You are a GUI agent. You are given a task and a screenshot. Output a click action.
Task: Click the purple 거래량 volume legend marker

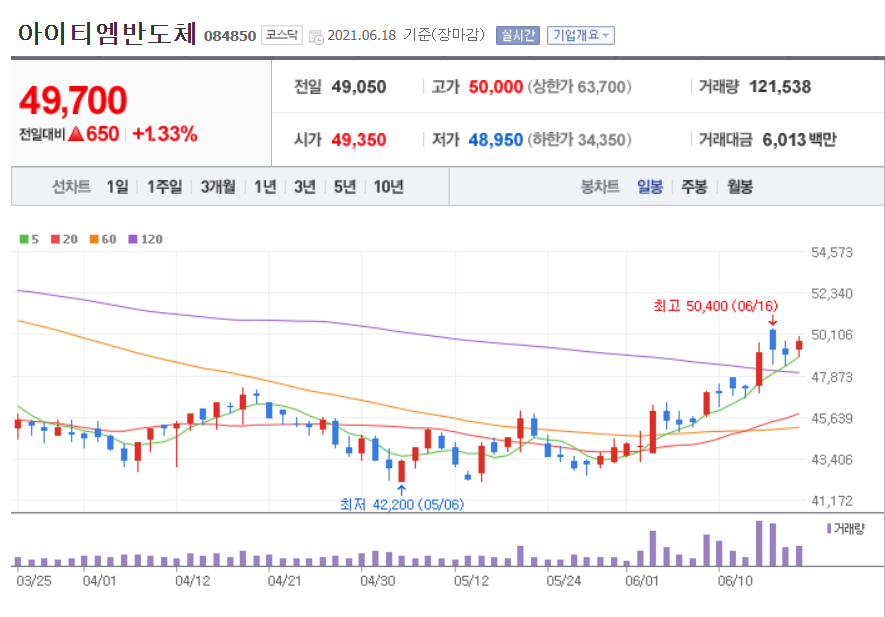pyautogui.click(x=829, y=528)
